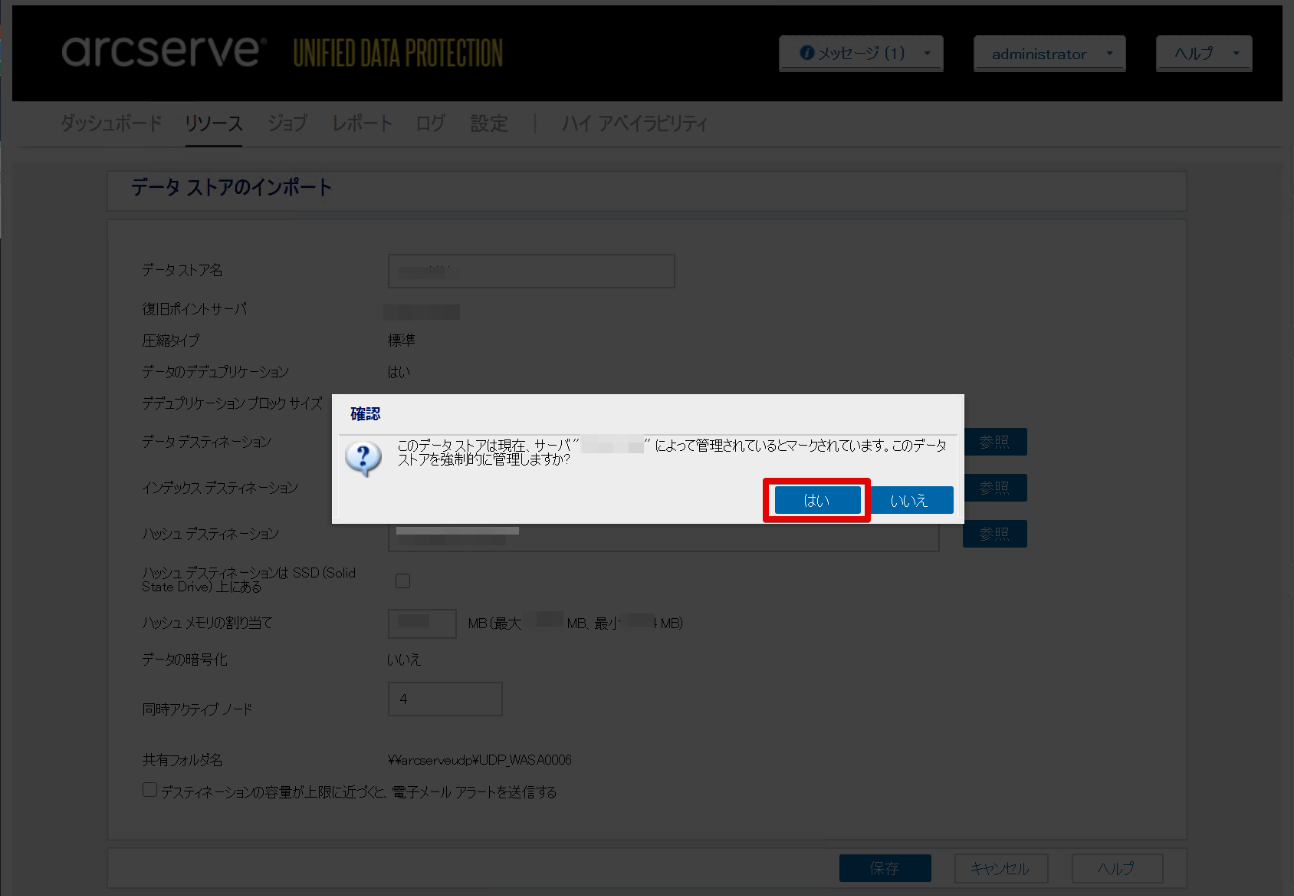Open the ハイ アベイラビリティ tab
The width and height of the screenshot is (1294, 896).
635,124
